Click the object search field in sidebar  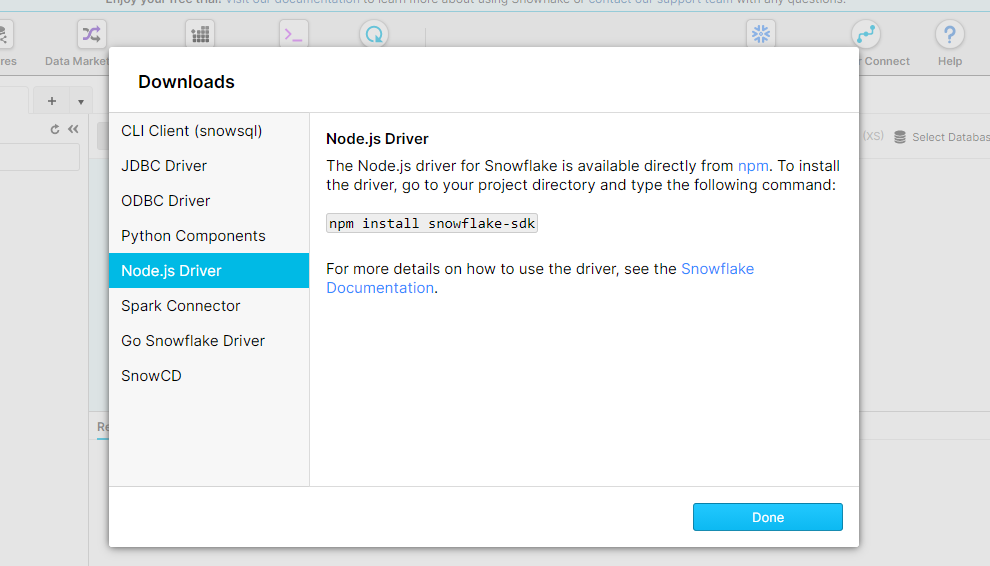(x=39, y=157)
